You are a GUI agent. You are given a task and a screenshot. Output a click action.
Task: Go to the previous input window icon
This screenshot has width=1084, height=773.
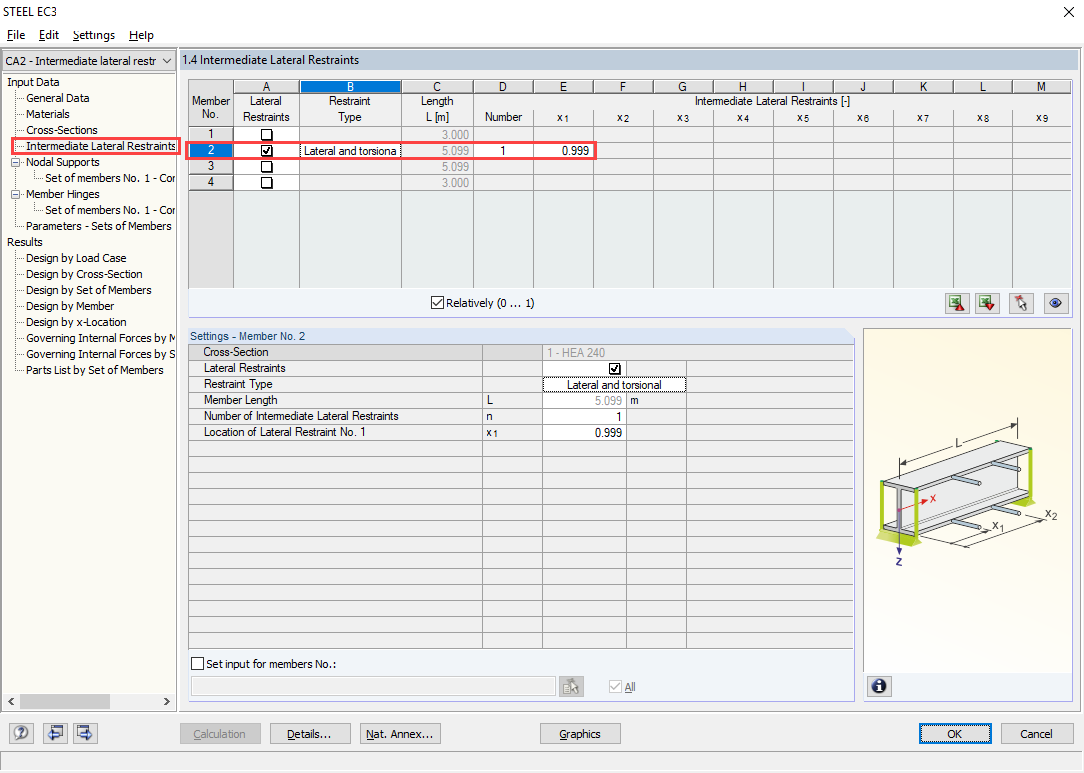[x=55, y=733]
